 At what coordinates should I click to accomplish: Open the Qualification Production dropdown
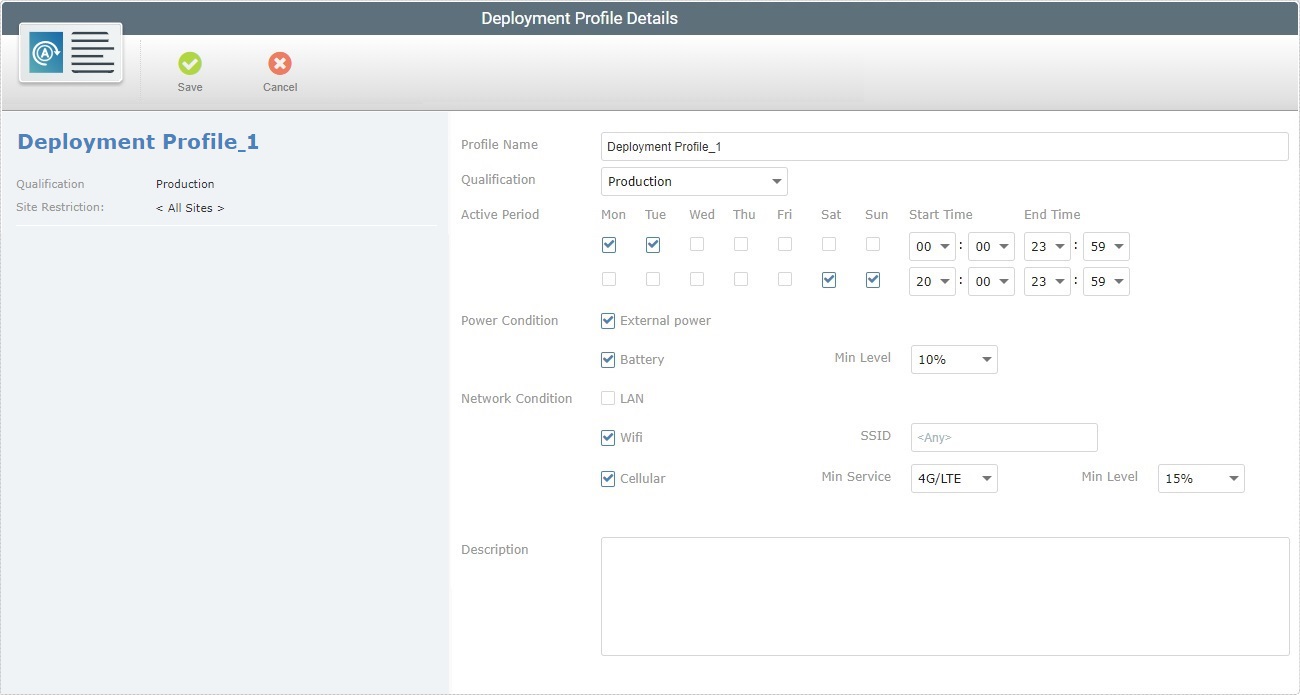[x=694, y=182]
